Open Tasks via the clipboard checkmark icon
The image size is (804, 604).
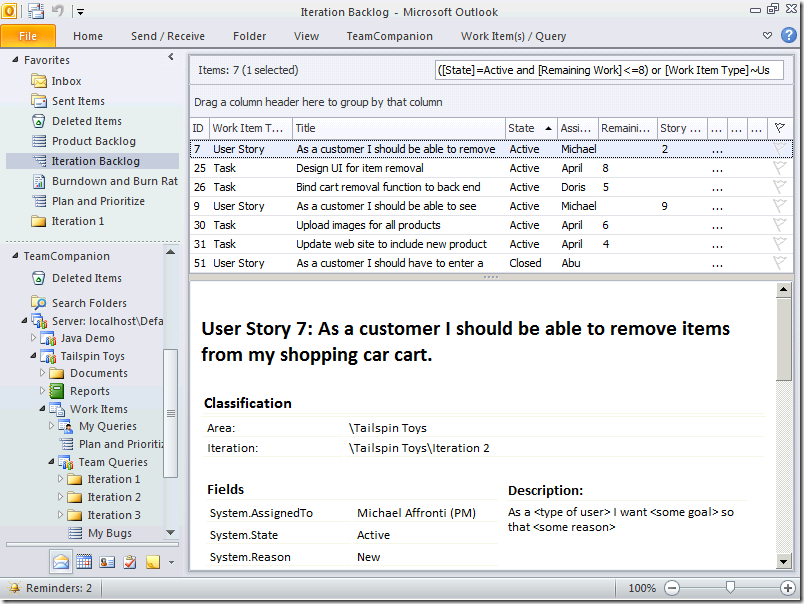pyautogui.click(x=130, y=562)
